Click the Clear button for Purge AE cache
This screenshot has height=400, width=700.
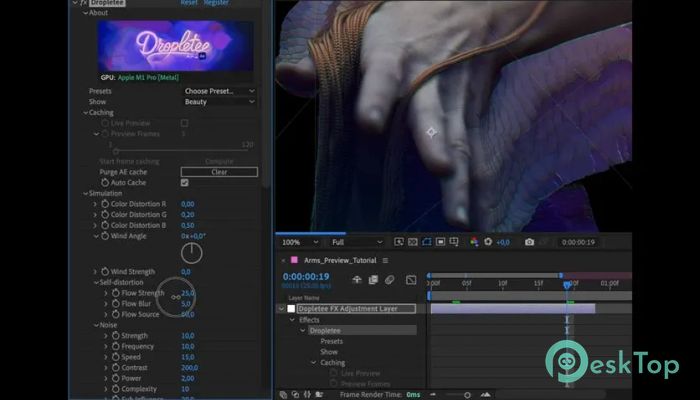(x=219, y=171)
